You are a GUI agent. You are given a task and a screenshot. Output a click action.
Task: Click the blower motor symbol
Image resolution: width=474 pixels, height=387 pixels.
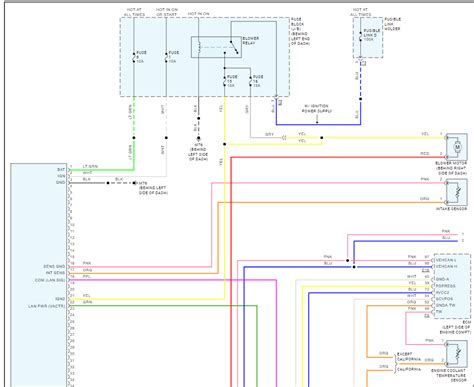click(457, 147)
